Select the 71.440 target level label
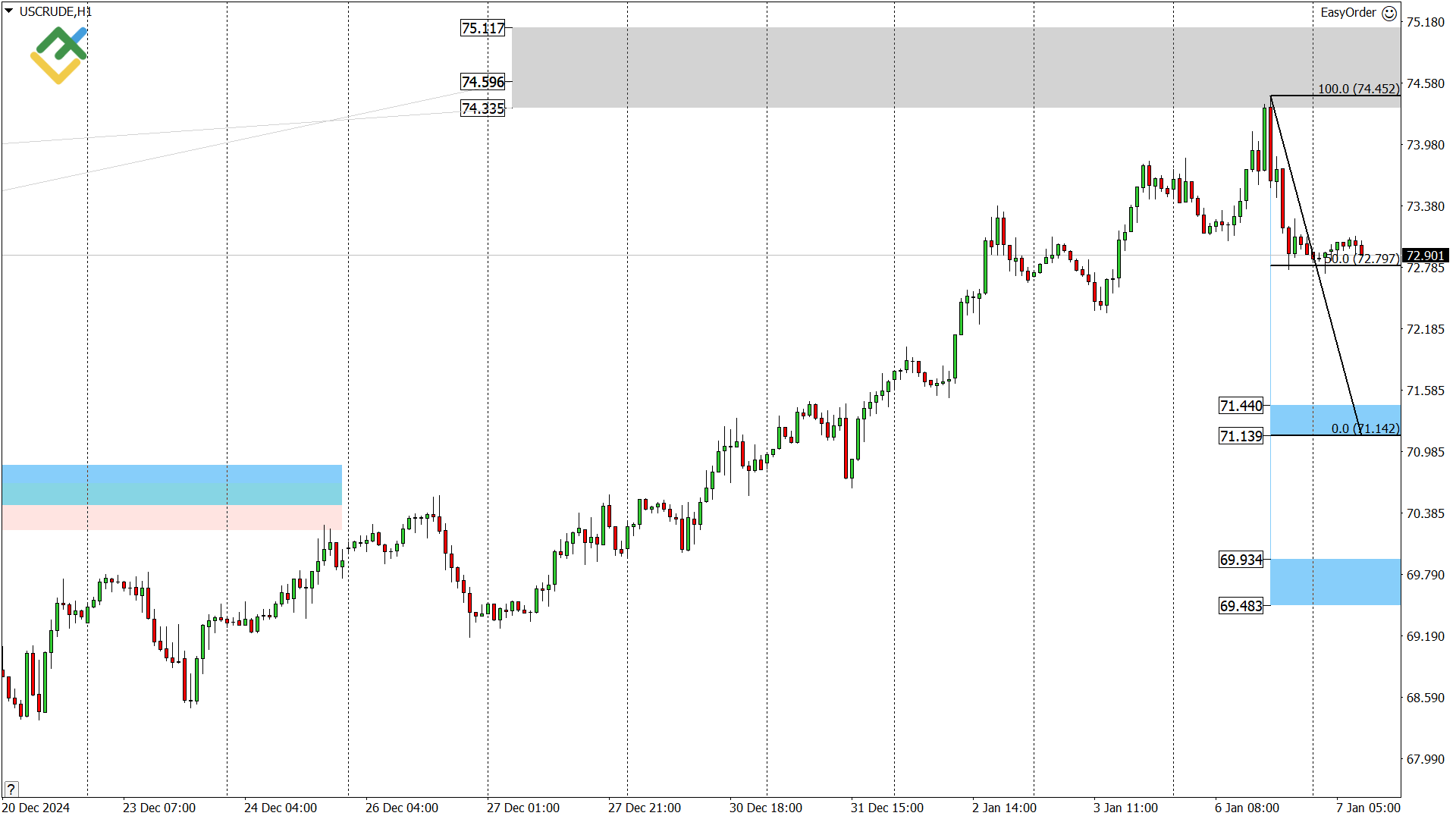This screenshot has height=819, width=1456. tap(1241, 406)
